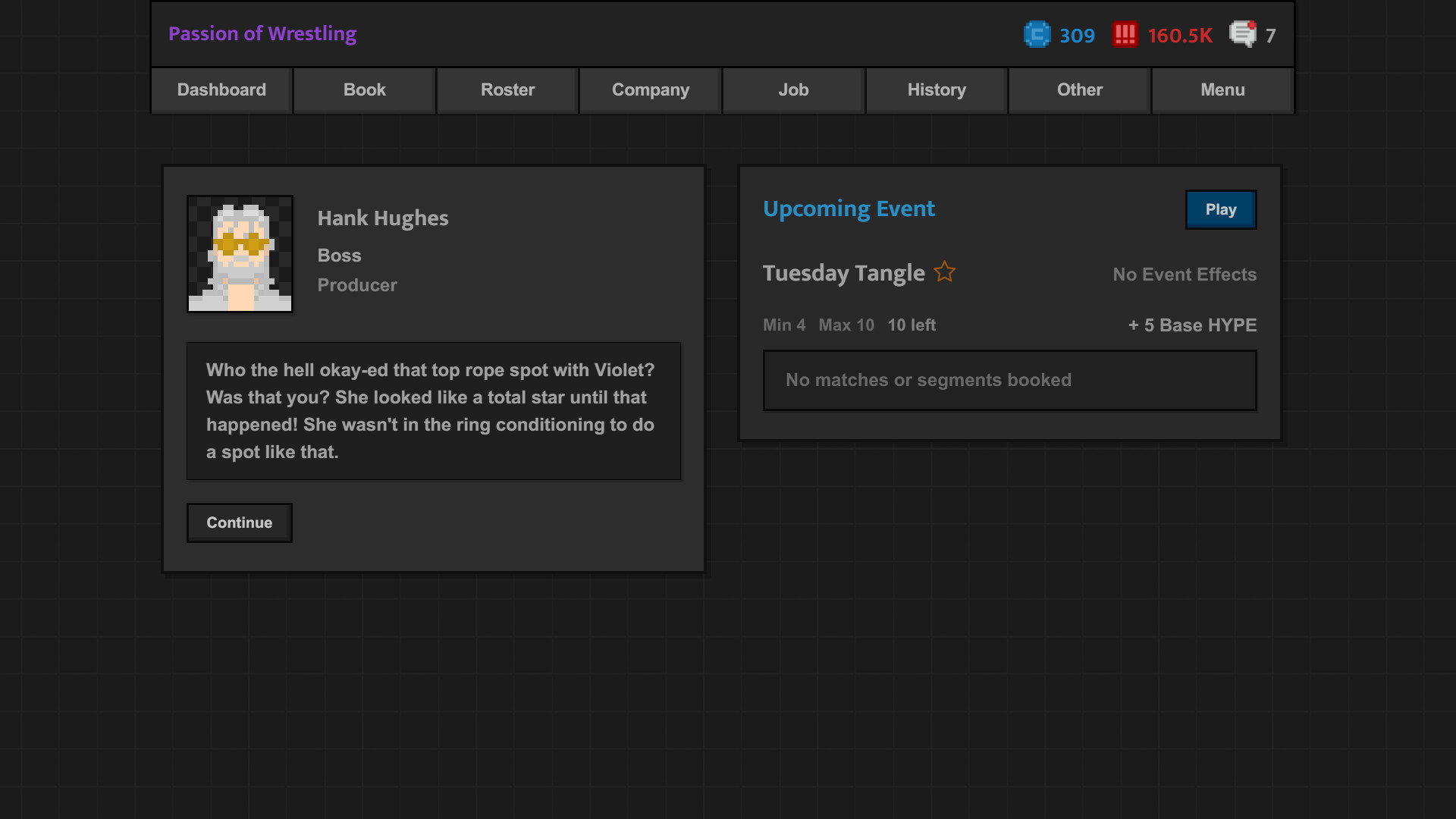Click the 160.5K hype counter
Viewport: 1456px width, 819px height.
tap(1180, 35)
